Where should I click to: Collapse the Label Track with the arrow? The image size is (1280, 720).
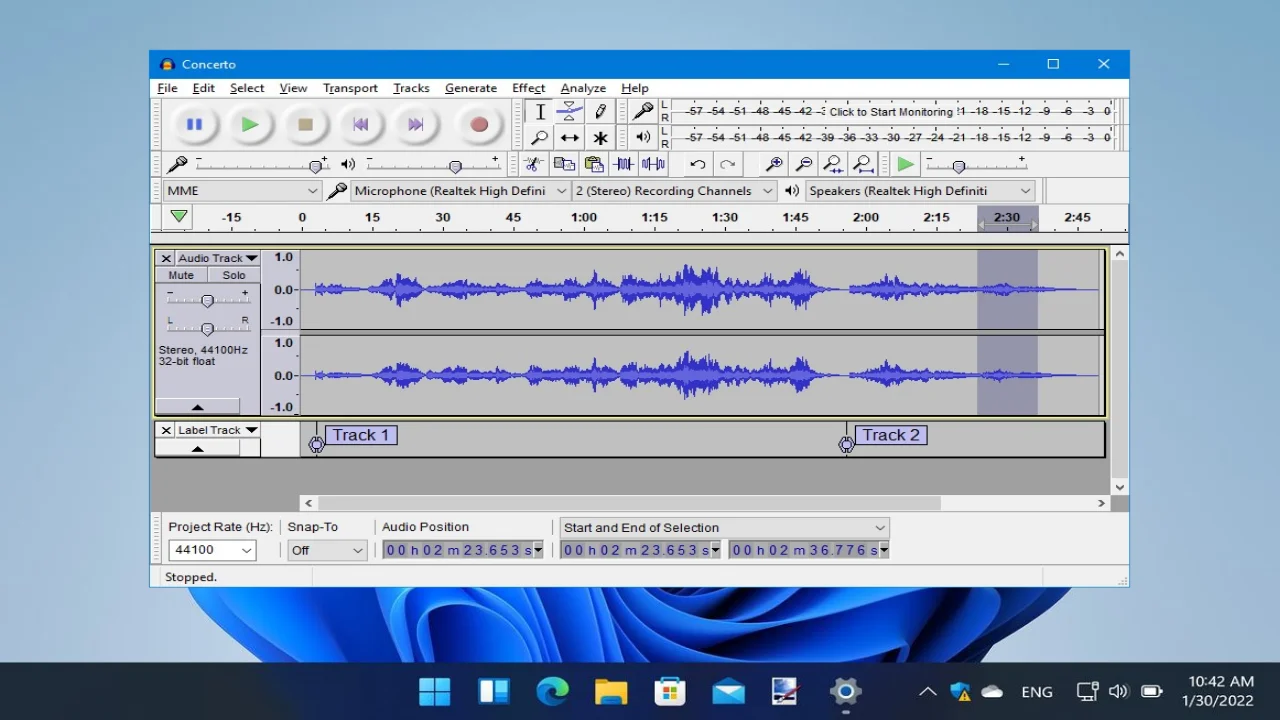point(197,449)
